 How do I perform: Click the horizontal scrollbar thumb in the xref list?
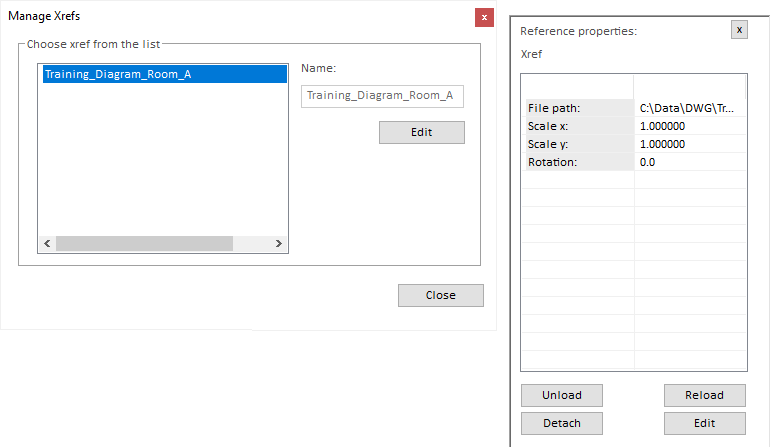pos(144,244)
